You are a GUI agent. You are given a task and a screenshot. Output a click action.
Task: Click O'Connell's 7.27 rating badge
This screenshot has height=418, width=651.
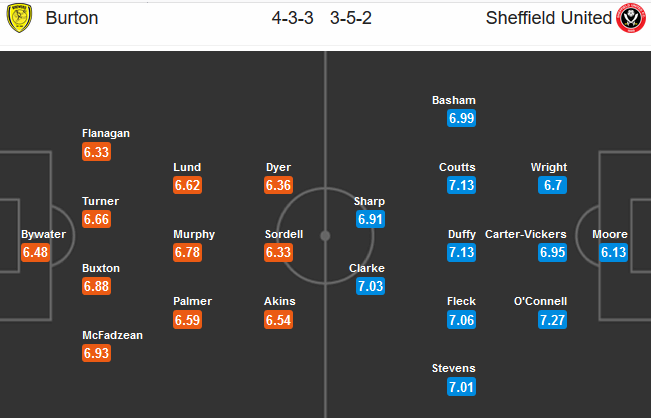click(x=553, y=319)
